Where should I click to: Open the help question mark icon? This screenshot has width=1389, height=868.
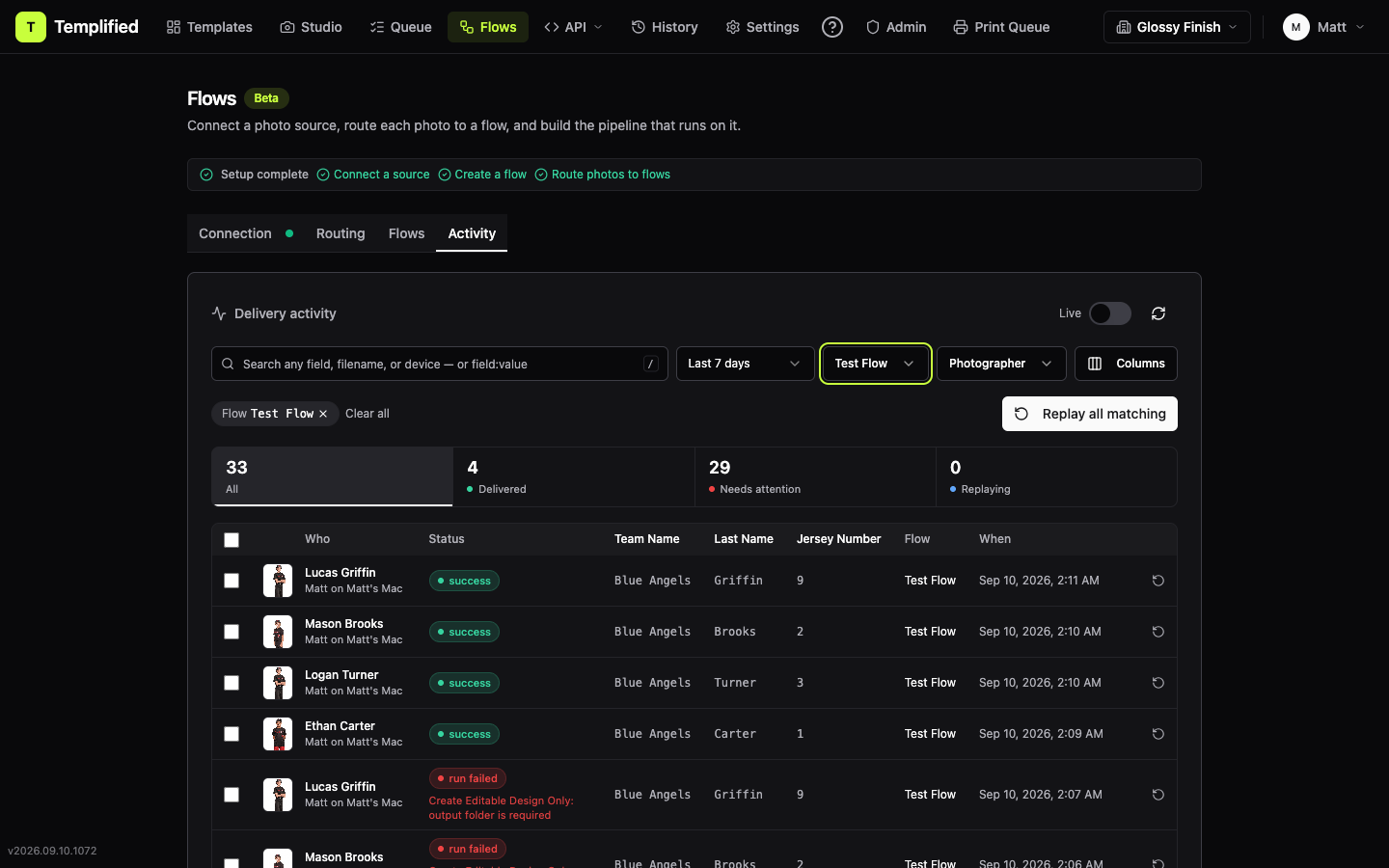click(832, 27)
